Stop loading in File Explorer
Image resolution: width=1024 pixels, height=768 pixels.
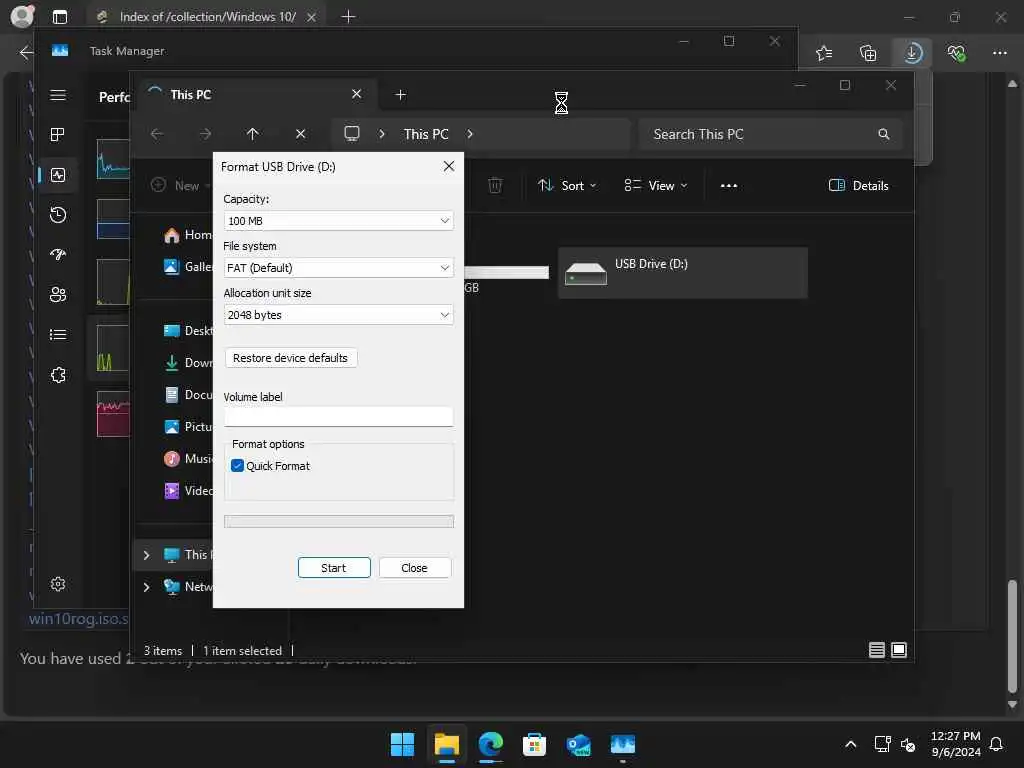[x=300, y=134]
